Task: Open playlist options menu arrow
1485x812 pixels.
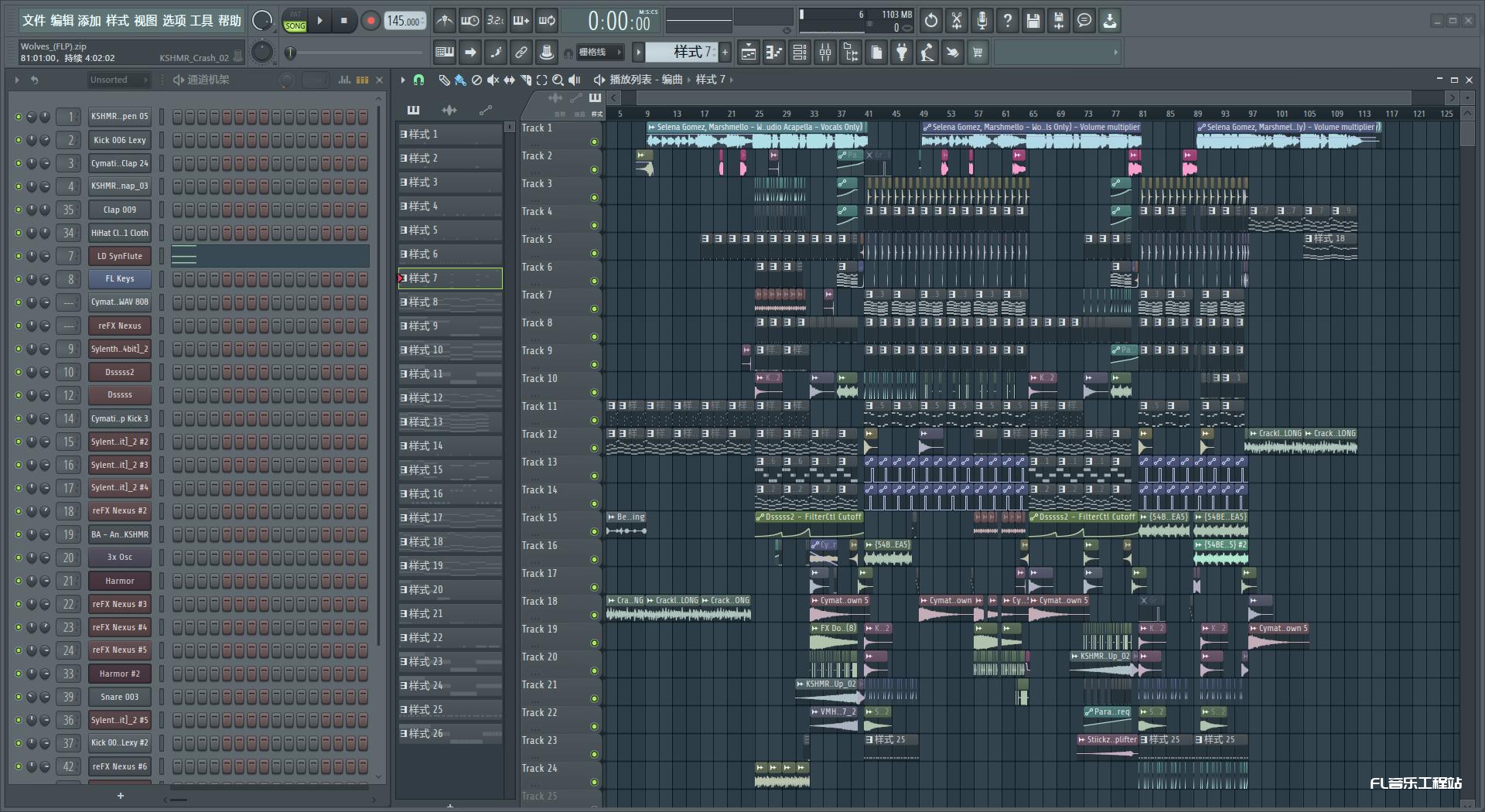Action: tap(403, 80)
